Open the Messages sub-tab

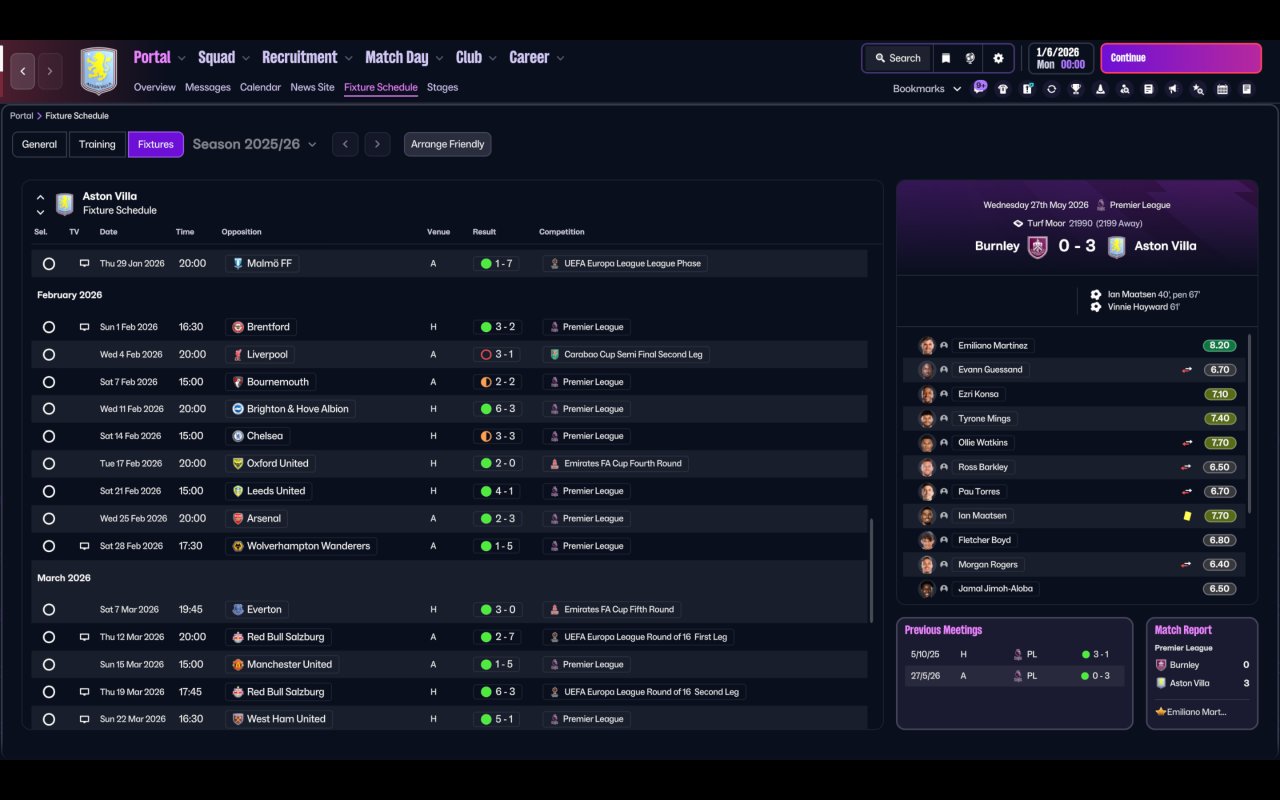coord(208,87)
